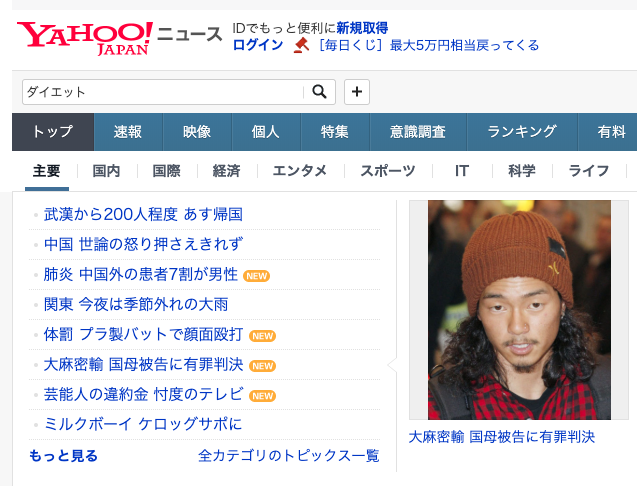Select the エンタメ category
637x486 pixels.
[x=299, y=171]
